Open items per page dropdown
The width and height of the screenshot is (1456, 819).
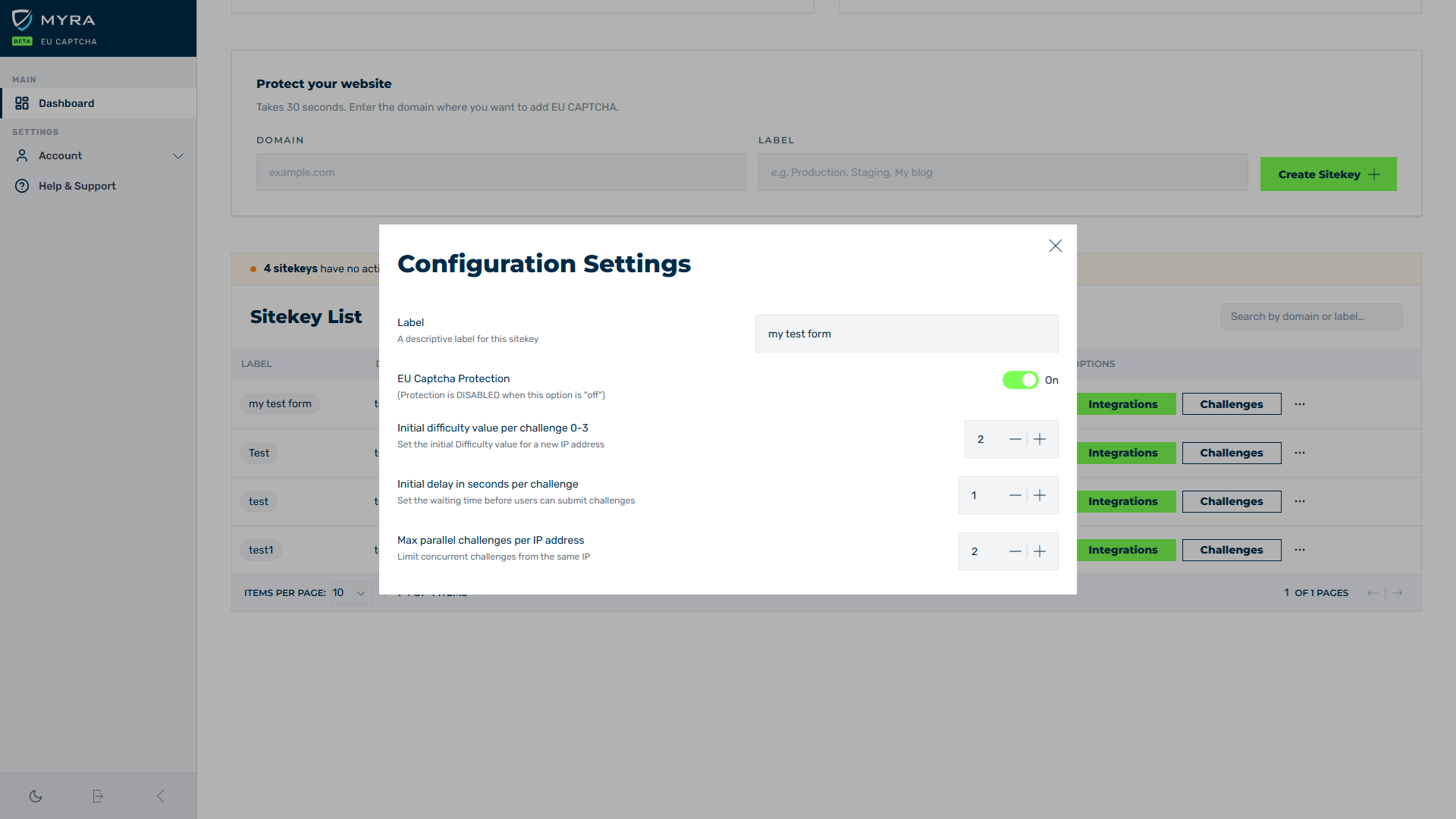coord(351,593)
